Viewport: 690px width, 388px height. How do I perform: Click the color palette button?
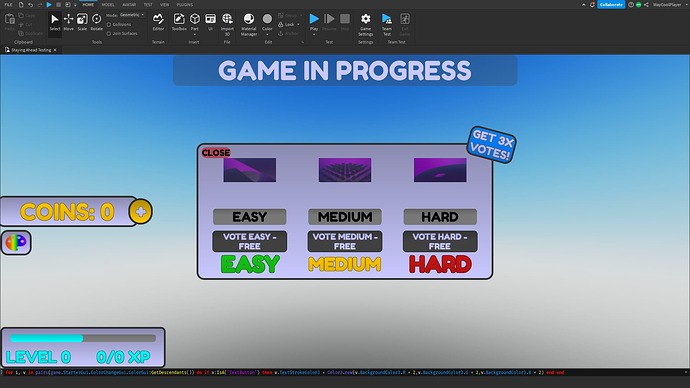(16, 242)
